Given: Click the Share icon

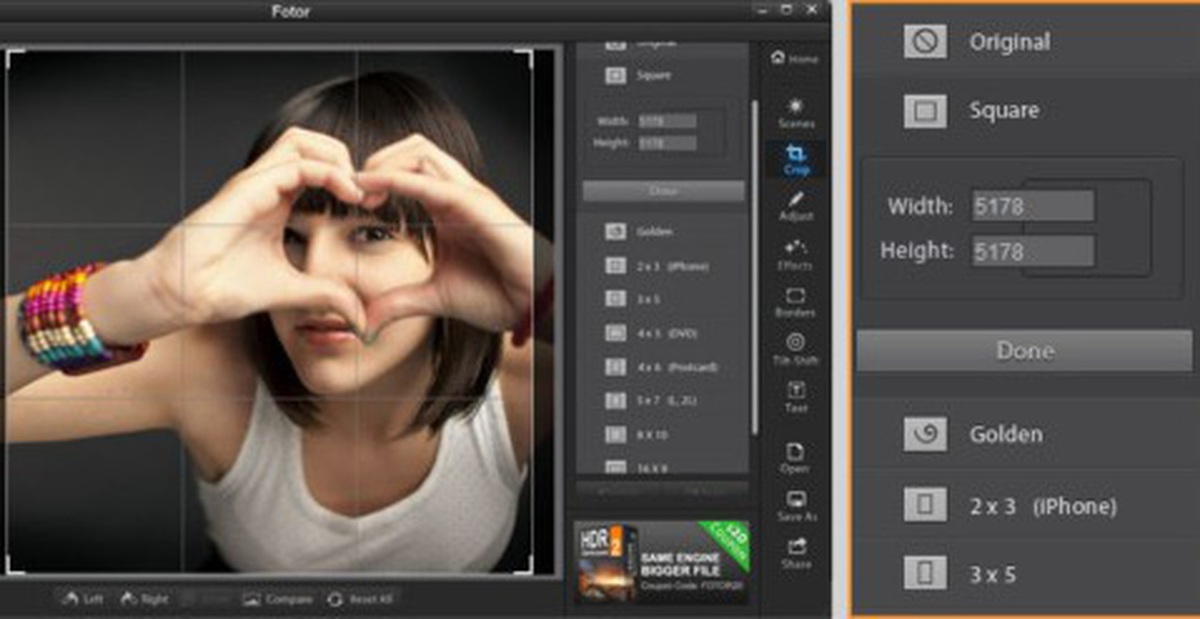Looking at the screenshot, I should click(796, 553).
